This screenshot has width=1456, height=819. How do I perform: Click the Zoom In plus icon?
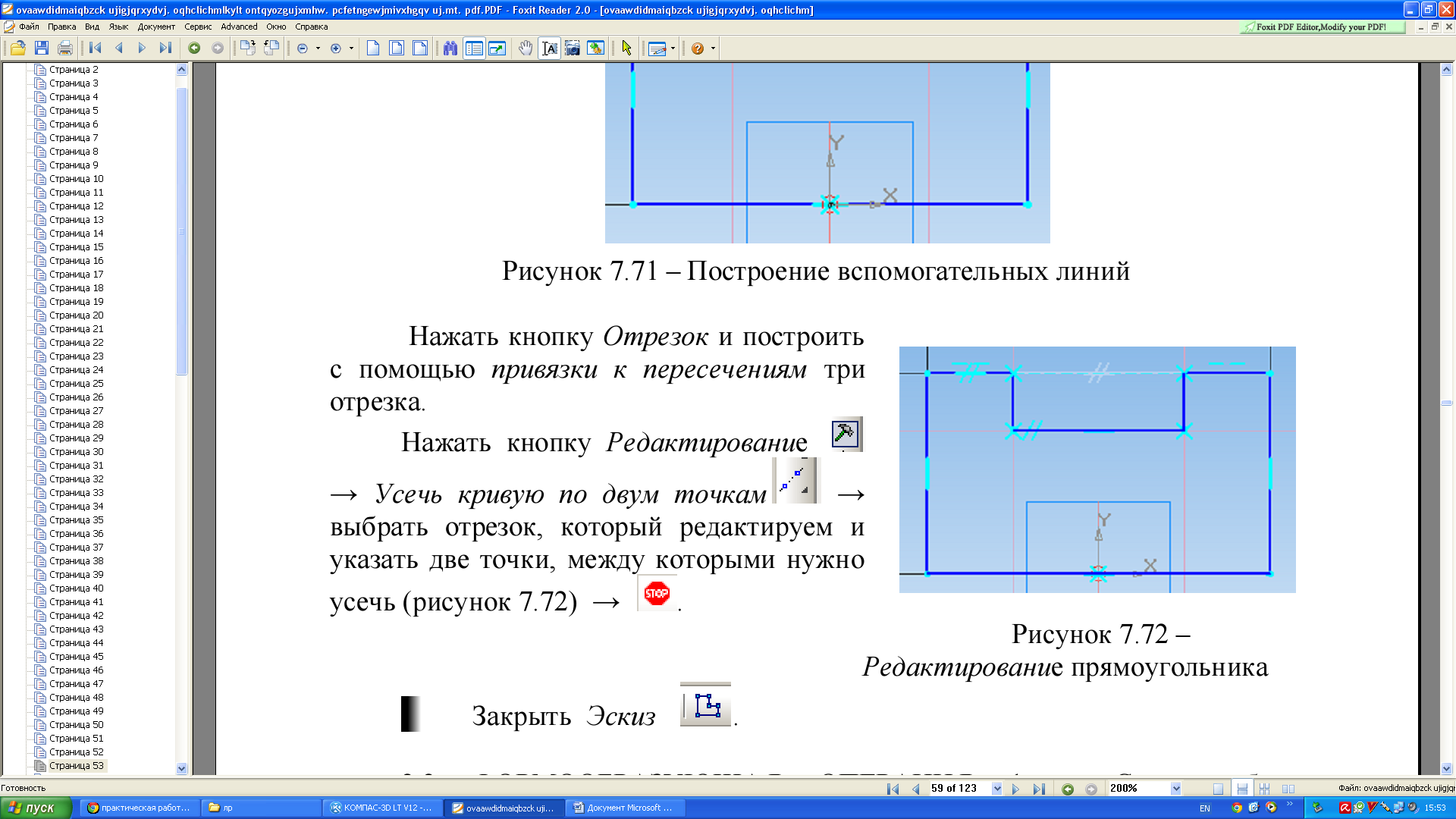[x=336, y=48]
